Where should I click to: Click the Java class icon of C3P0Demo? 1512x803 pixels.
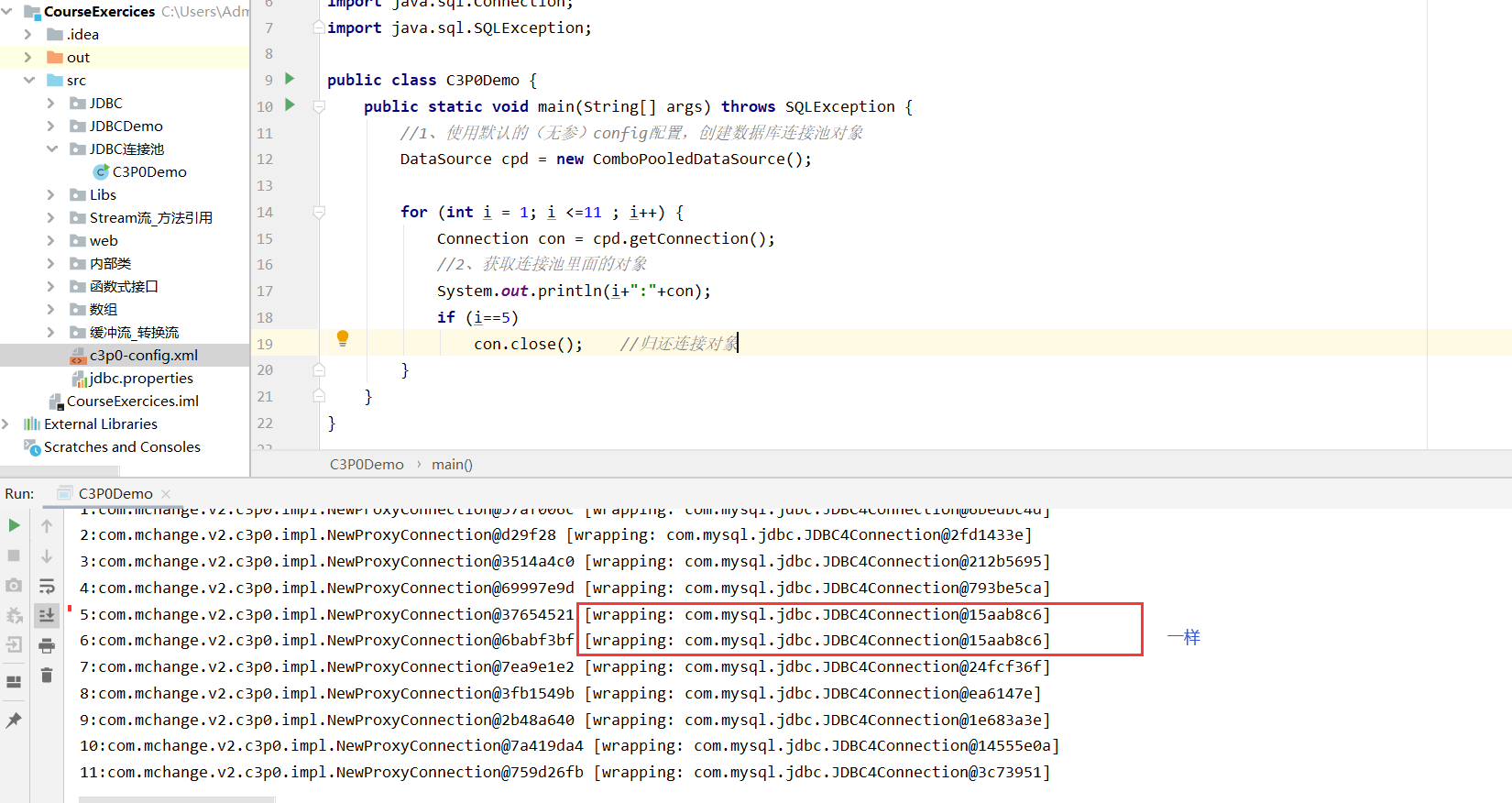tap(101, 171)
